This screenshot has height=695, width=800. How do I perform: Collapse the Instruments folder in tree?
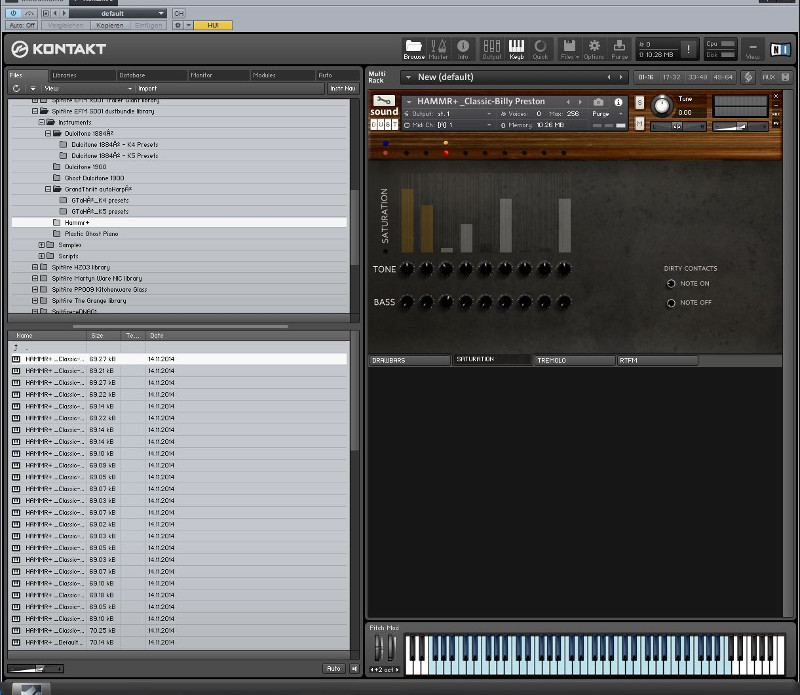[x=42, y=122]
